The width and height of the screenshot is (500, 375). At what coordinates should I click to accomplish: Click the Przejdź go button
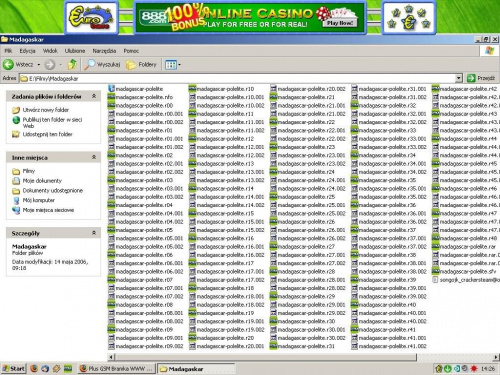click(481, 78)
